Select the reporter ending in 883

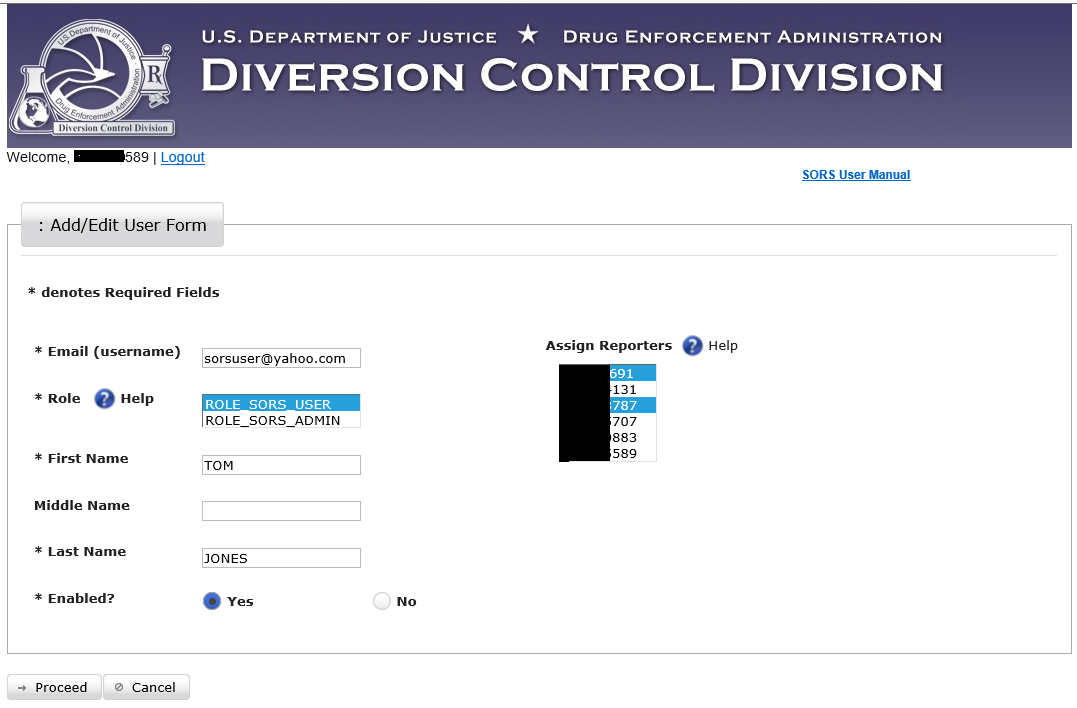607,437
